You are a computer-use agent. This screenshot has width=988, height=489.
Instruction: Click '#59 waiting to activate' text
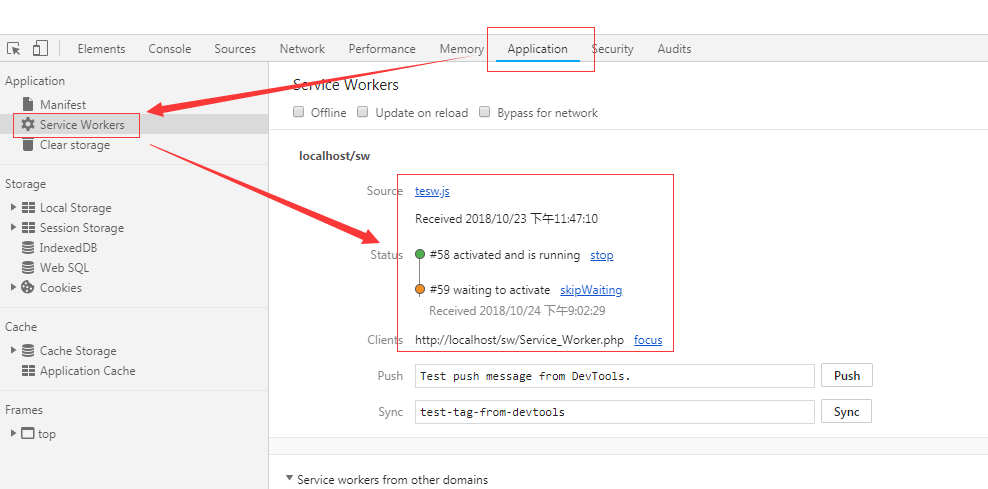point(490,290)
